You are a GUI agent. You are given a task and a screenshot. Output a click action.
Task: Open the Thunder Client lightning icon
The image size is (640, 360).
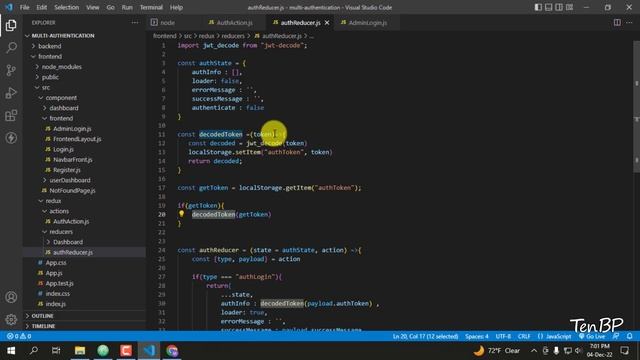point(11,138)
